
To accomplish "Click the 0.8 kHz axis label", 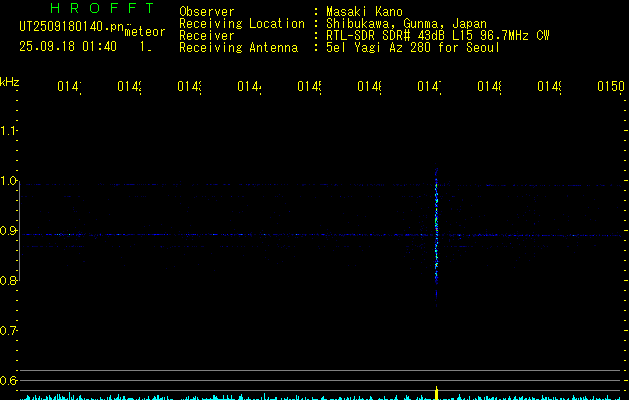I will 8,280.
